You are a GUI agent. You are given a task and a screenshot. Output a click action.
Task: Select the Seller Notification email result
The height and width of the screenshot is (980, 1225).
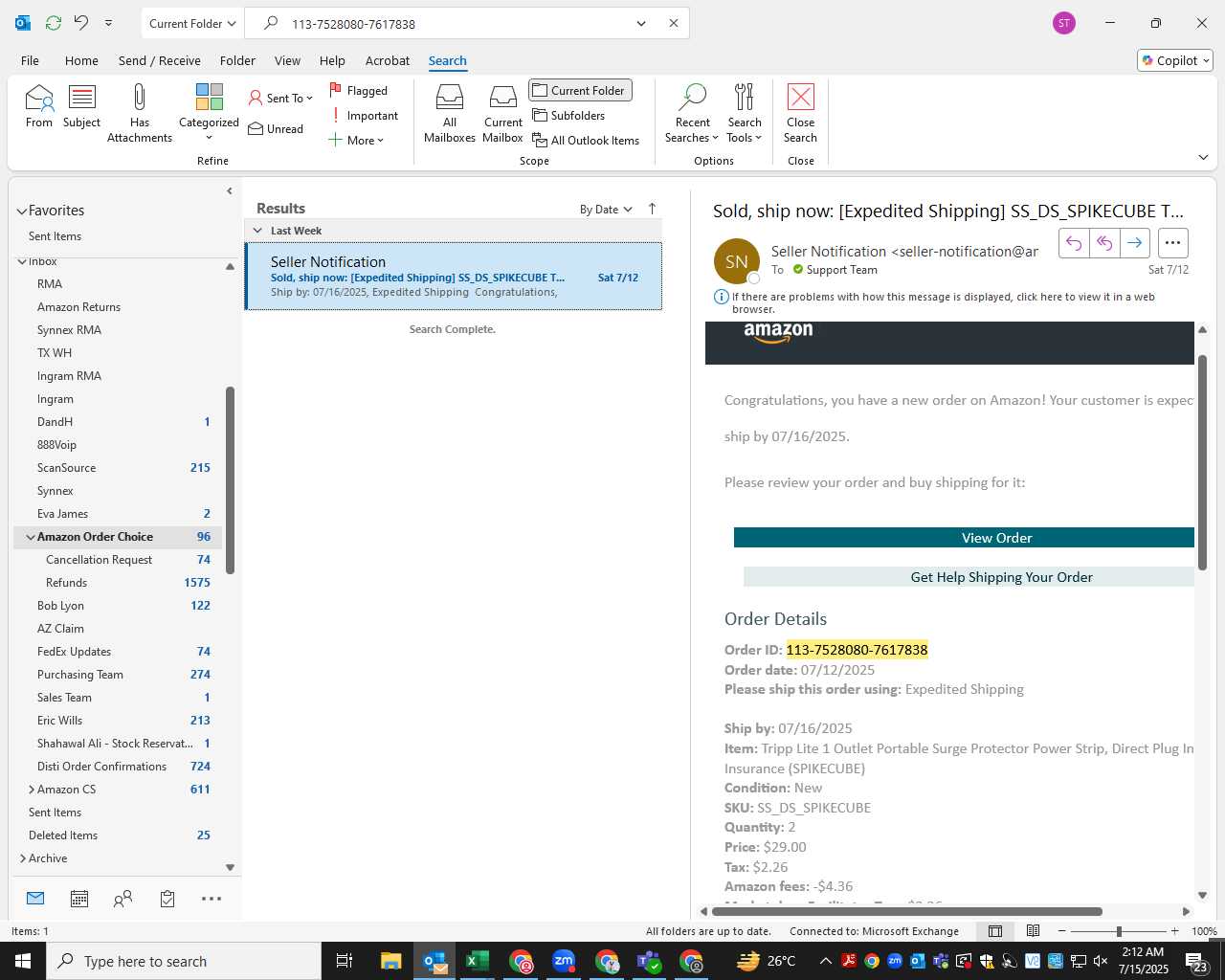[x=454, y=277]
